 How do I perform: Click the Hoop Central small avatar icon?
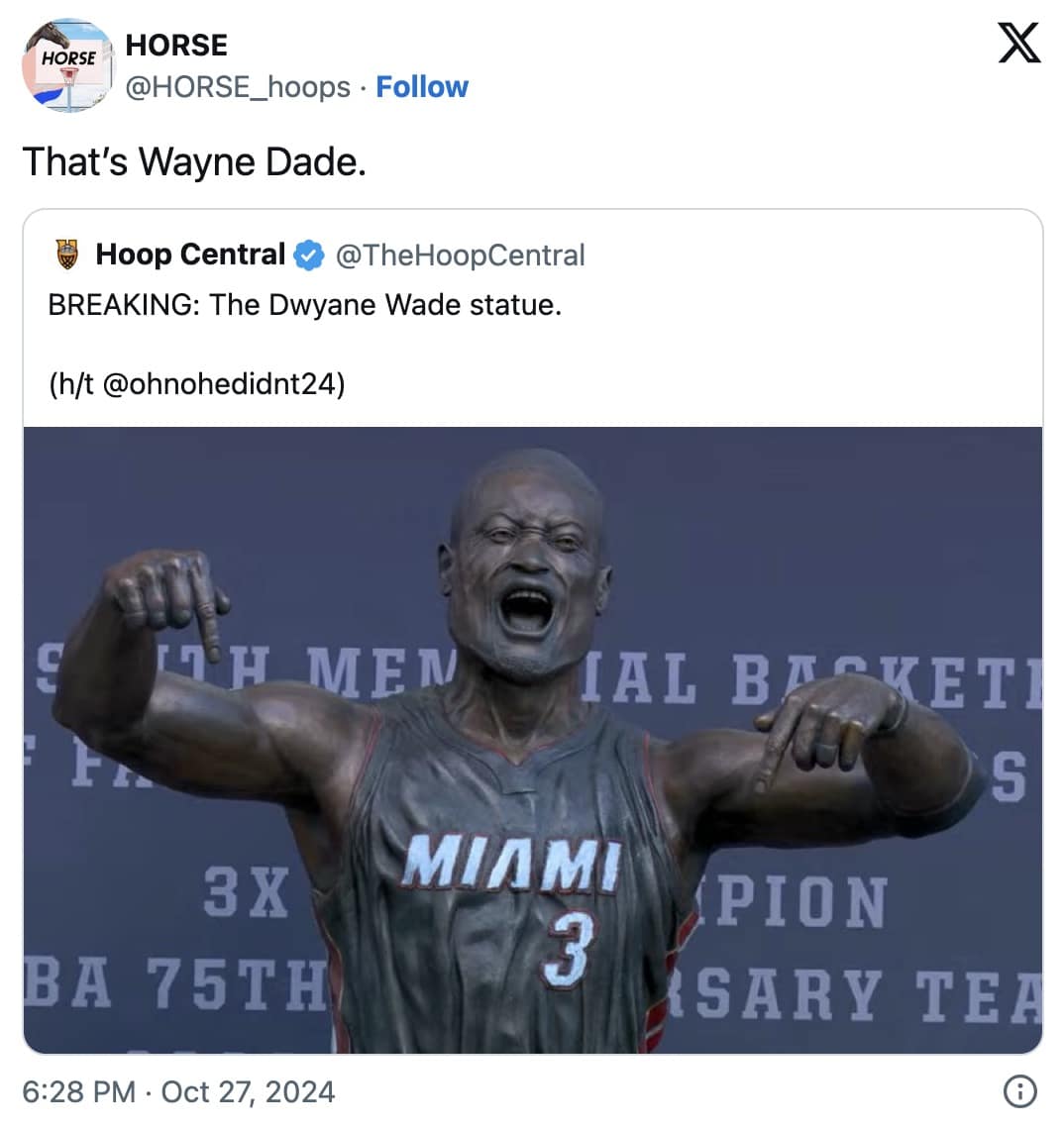point(65,255)
